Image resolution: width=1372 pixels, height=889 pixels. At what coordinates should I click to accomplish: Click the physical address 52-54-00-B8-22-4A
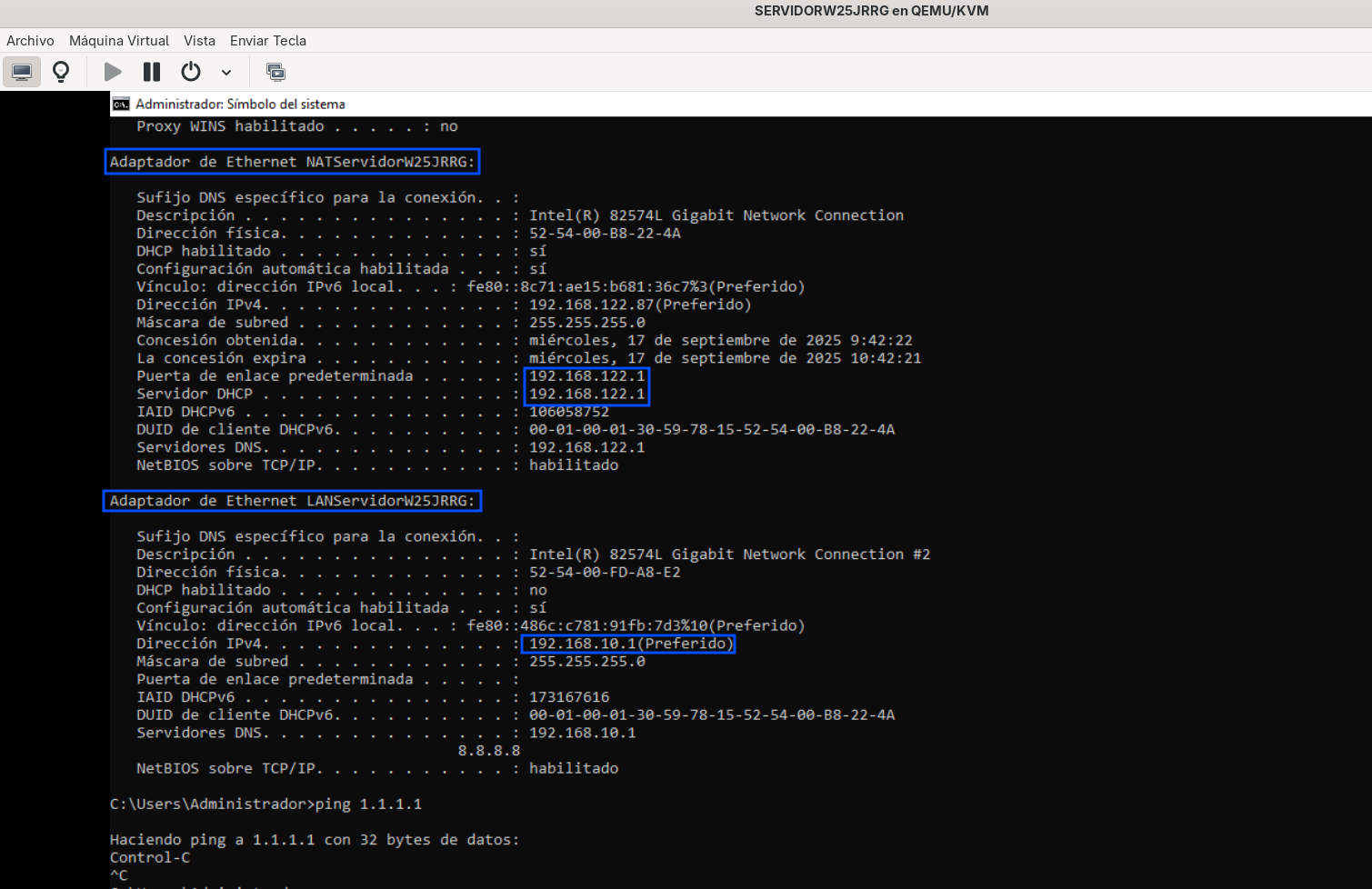click(605, 233)
